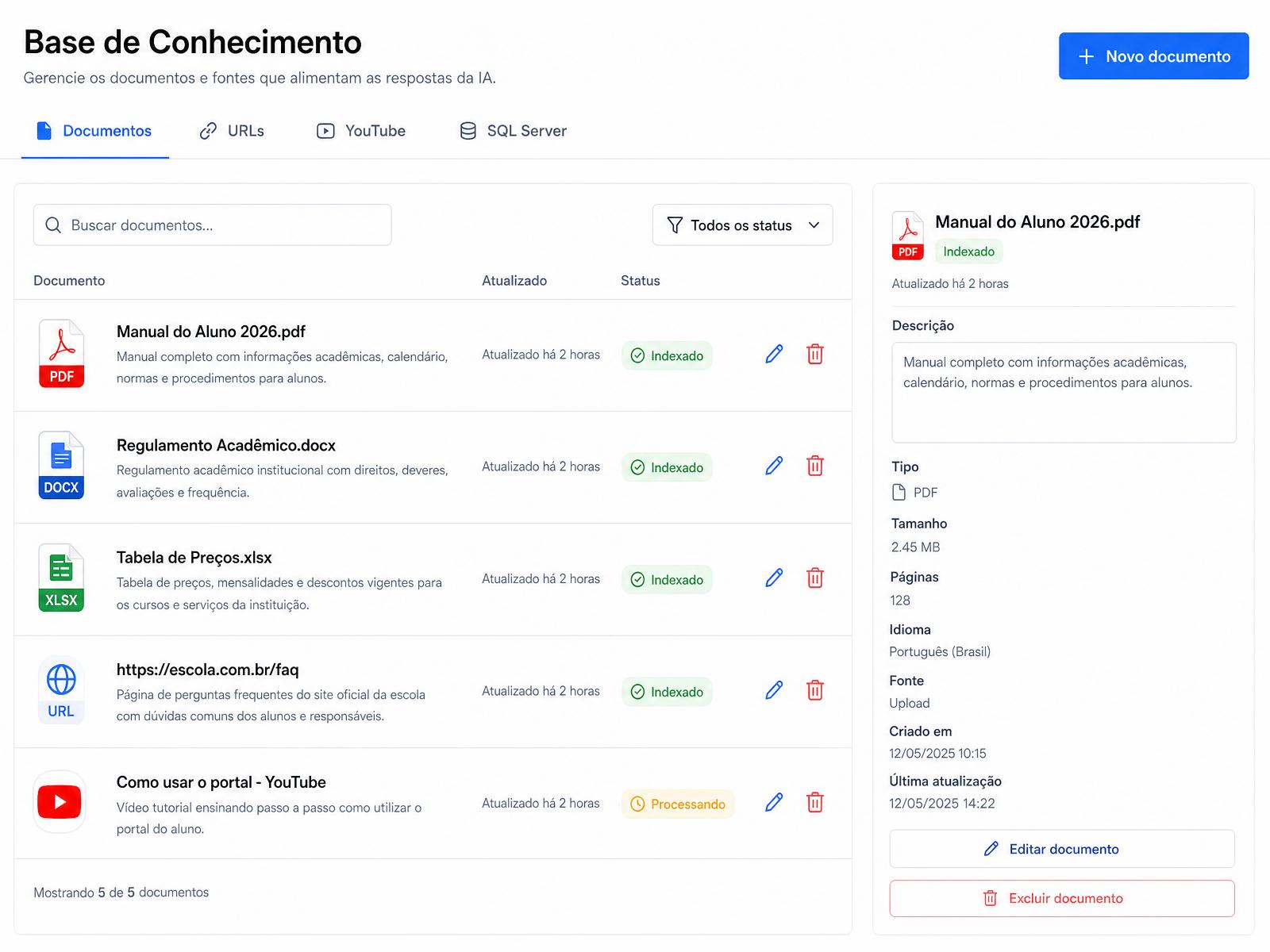Click the YouTube play icon in list
The image size is (1270, 952).
pos(60,802)
